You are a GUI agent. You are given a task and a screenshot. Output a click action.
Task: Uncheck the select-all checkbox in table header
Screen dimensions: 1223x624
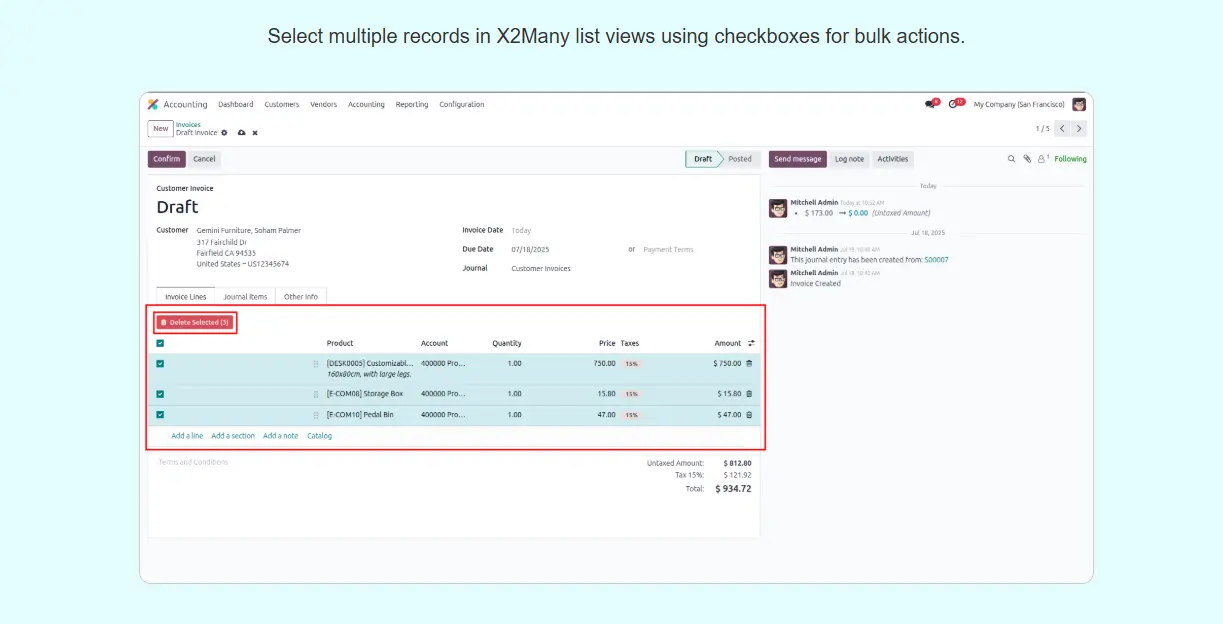pos(160,343)
